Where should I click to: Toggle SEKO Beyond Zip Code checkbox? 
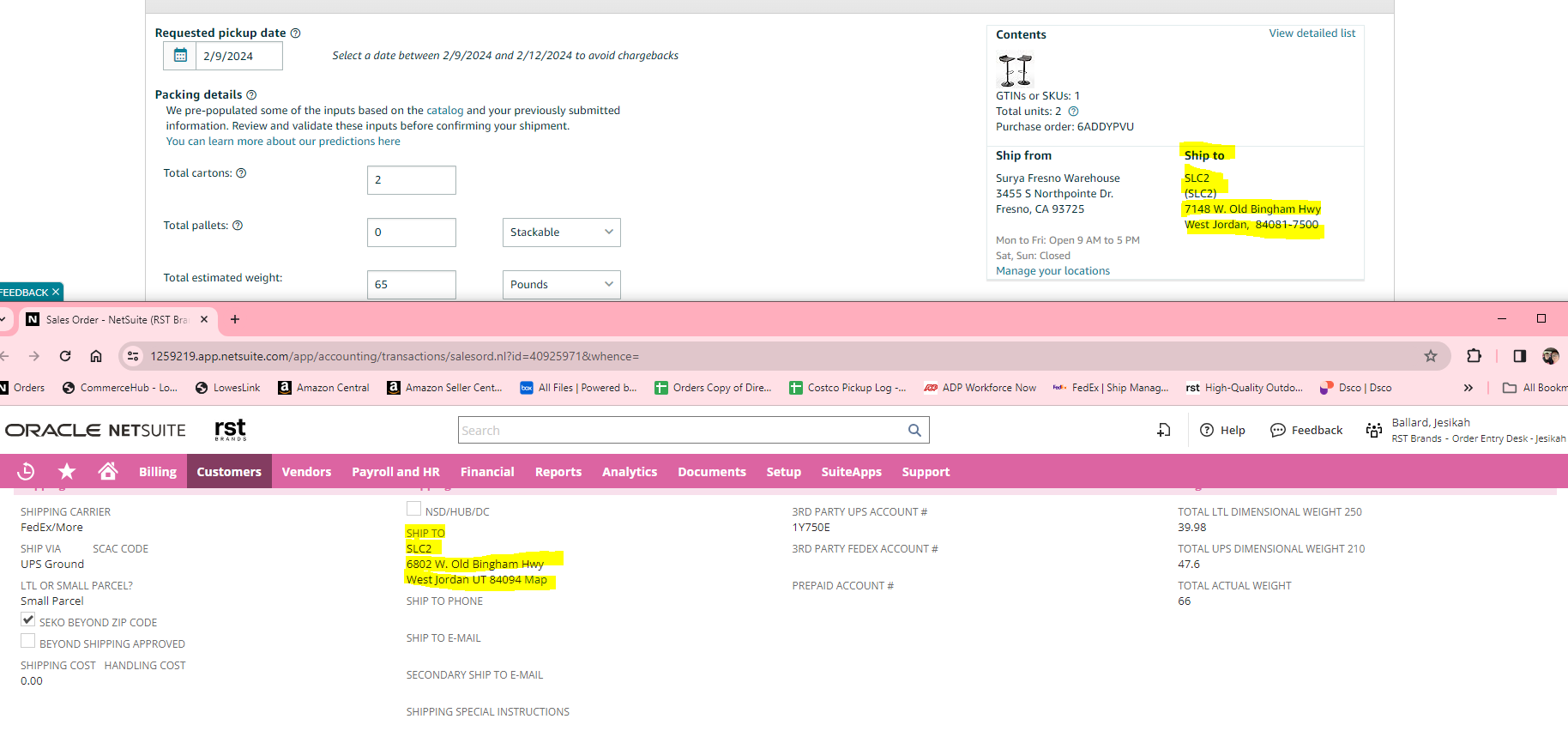(x=28, y=619)
